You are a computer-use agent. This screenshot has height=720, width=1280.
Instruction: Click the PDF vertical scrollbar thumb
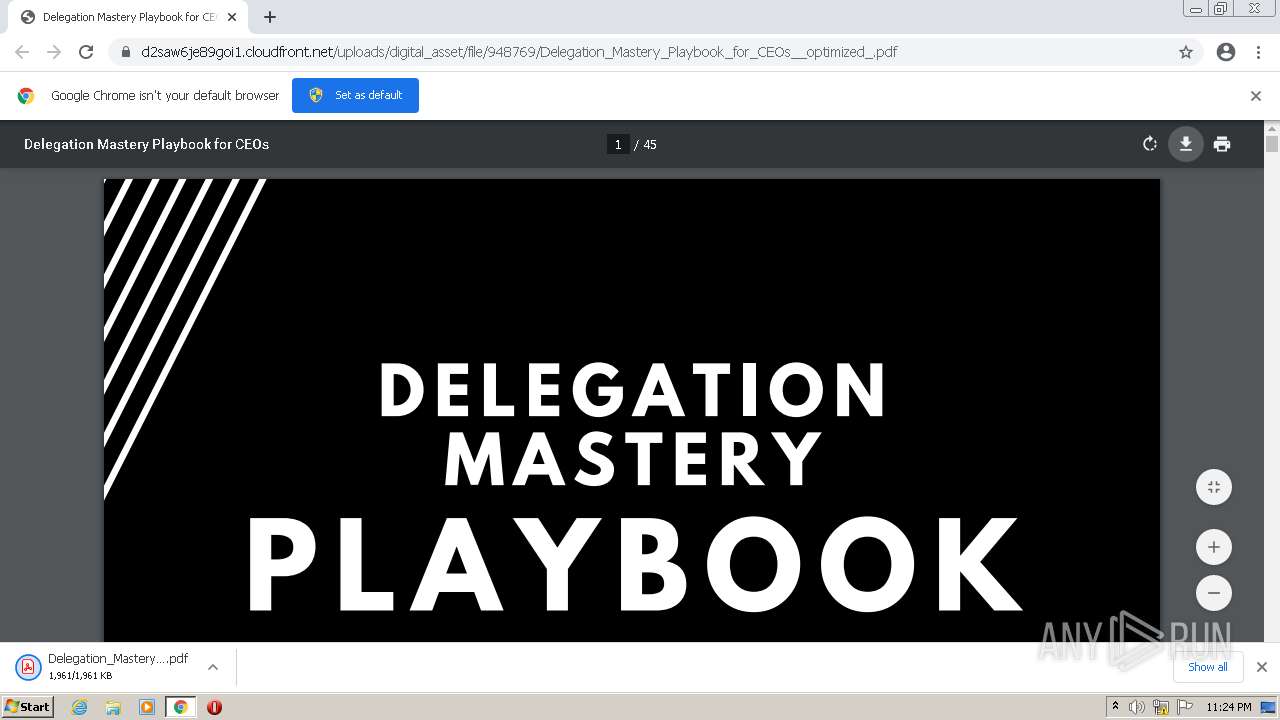coord(1272,143)
